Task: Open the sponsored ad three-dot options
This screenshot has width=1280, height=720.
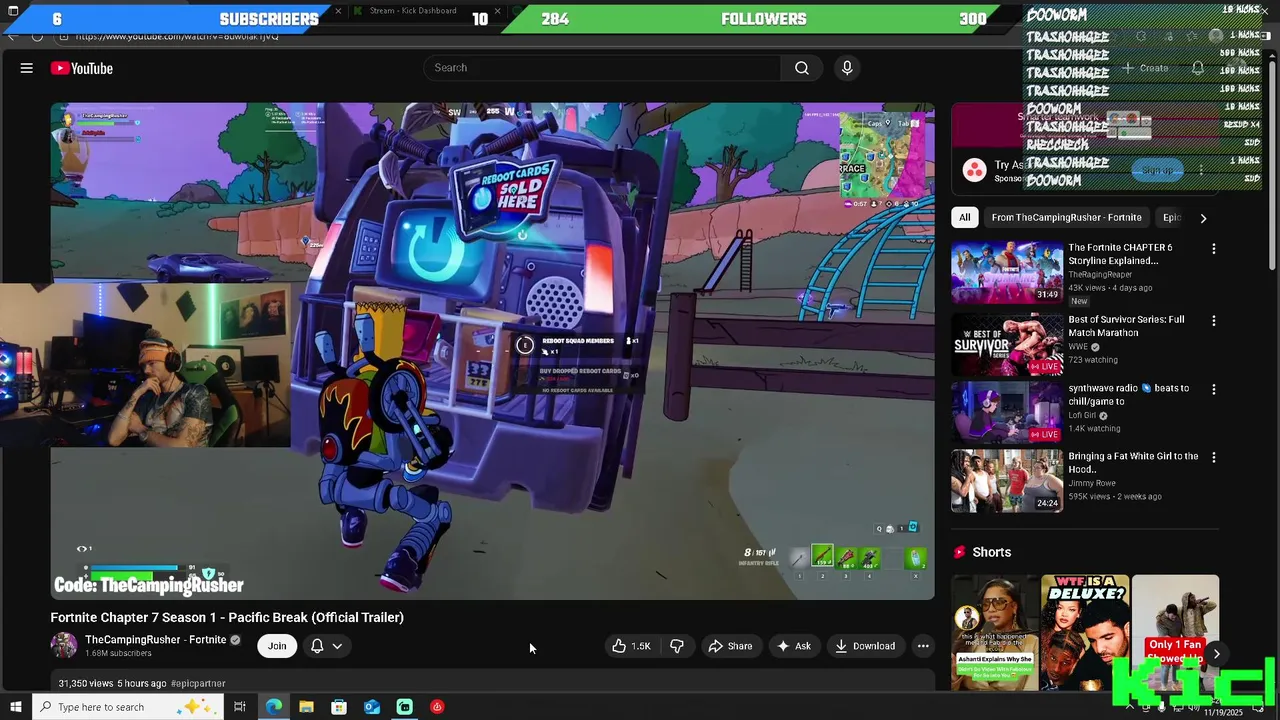Action: 1201,170
